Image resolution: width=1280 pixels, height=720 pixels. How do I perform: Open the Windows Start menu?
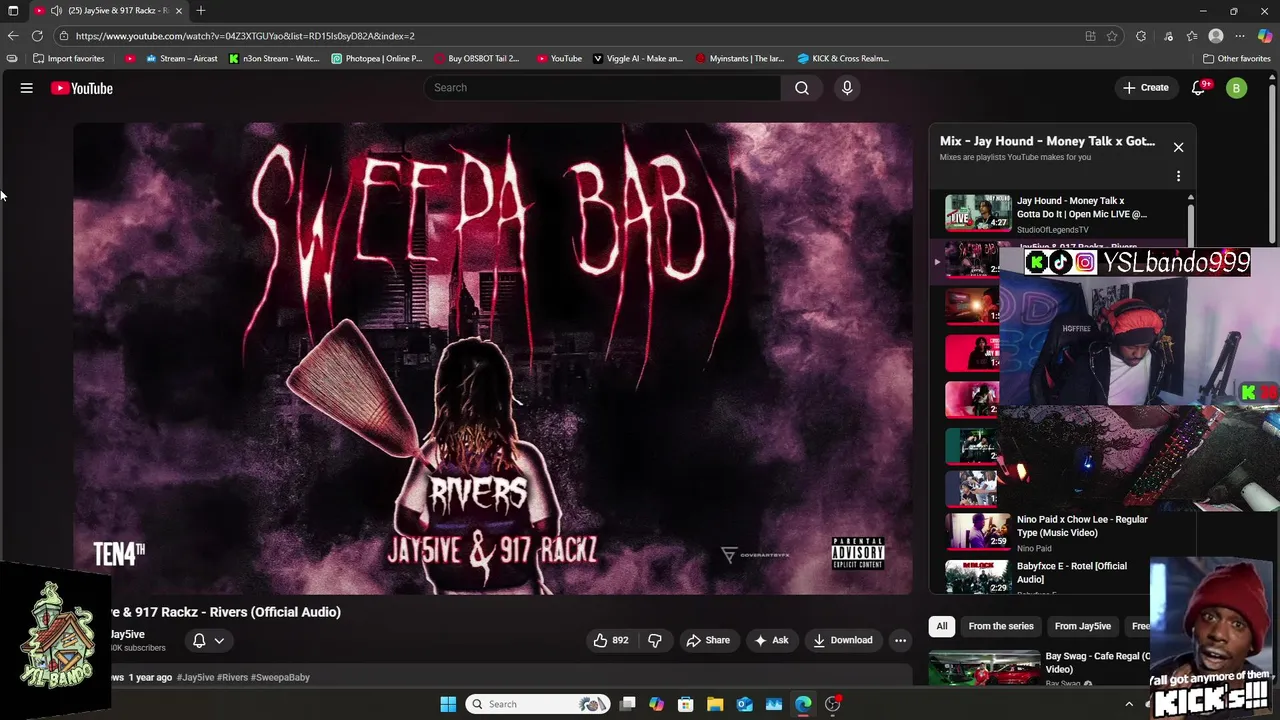(x=448, y=704)
